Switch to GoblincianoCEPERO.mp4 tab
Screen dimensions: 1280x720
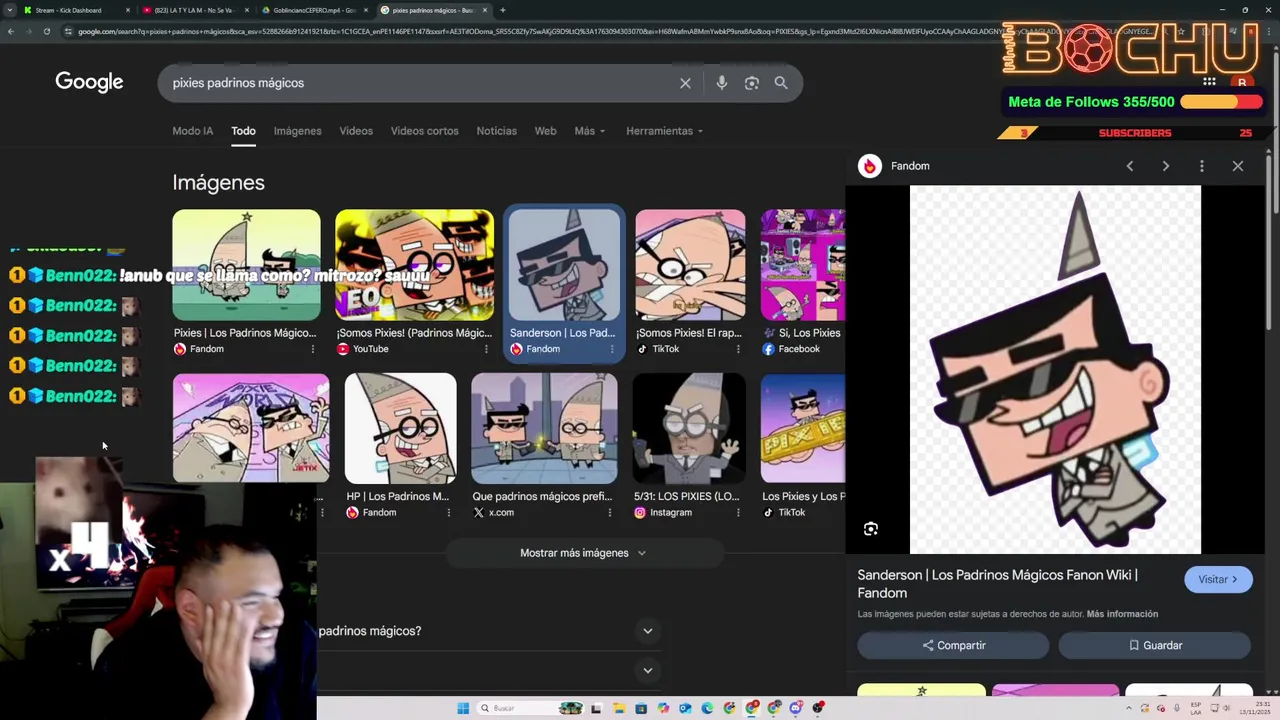[x=313, y=10]
